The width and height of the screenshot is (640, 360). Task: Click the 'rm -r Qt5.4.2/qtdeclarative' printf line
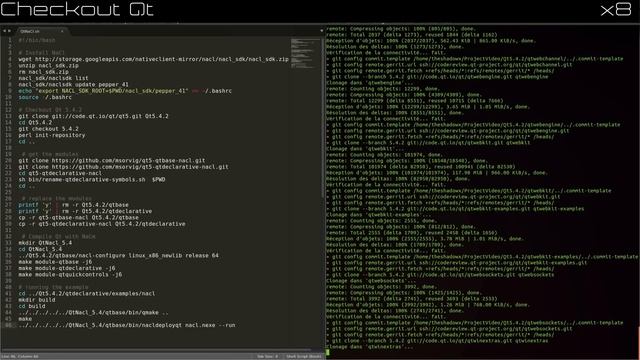tap(85, 211)
